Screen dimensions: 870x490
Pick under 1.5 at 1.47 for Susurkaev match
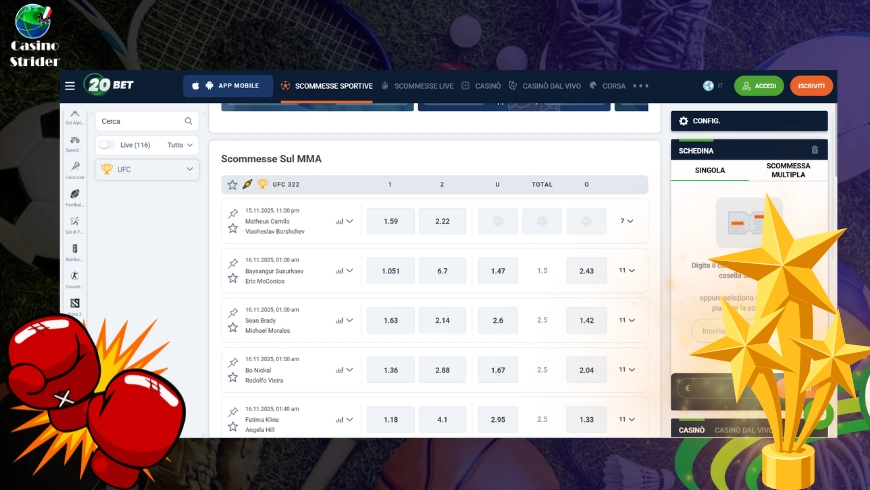click(x=498, y=271)
